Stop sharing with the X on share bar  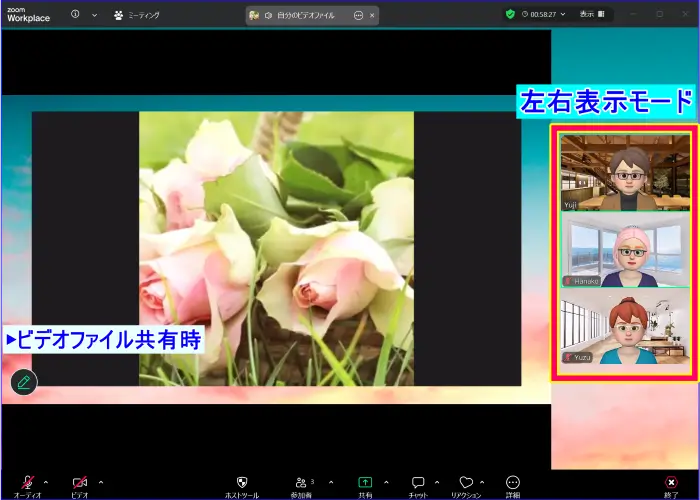(372, 16)
